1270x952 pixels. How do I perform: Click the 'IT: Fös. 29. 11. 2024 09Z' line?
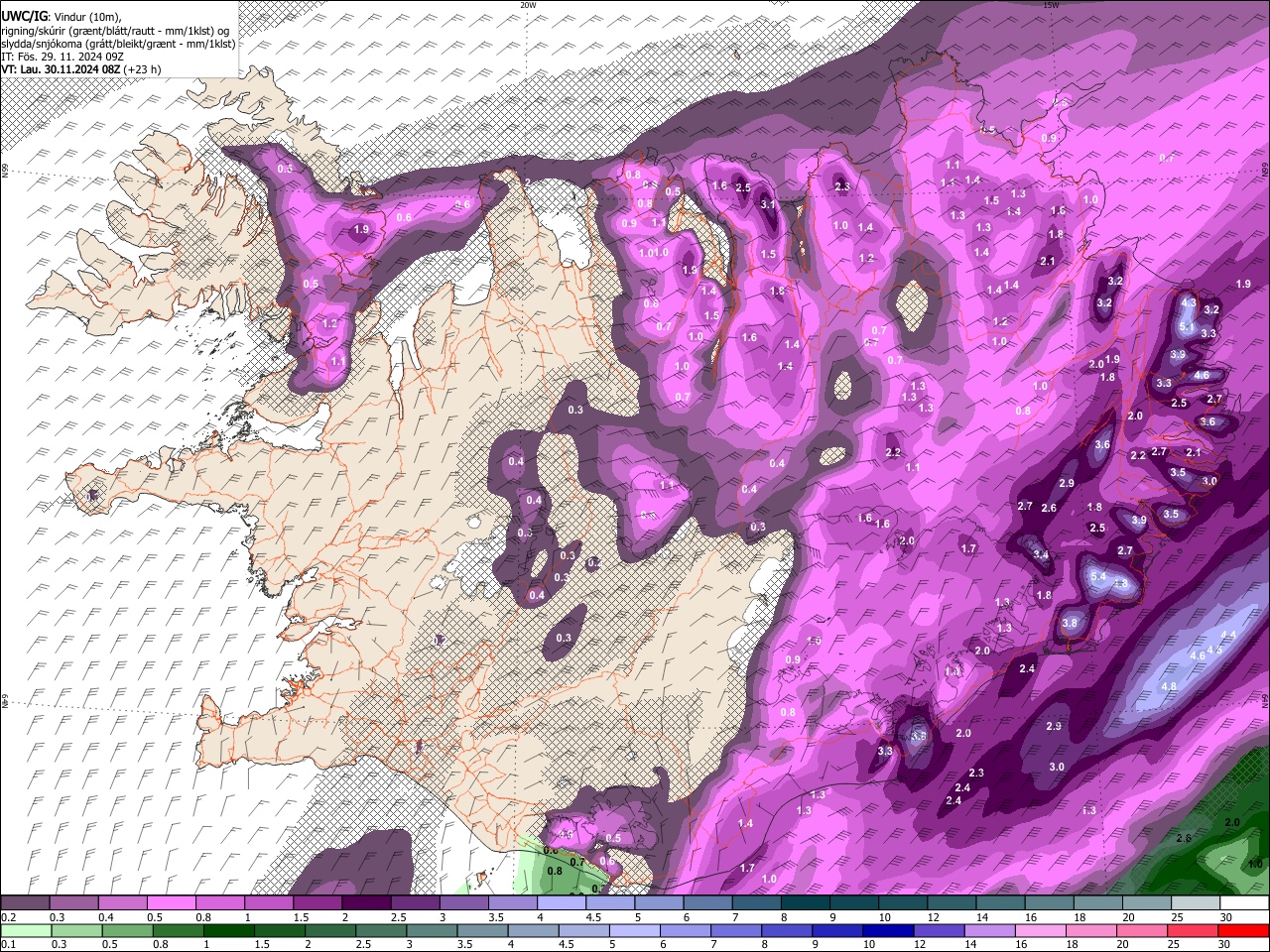pyautogui.click(x=63, y=57)
